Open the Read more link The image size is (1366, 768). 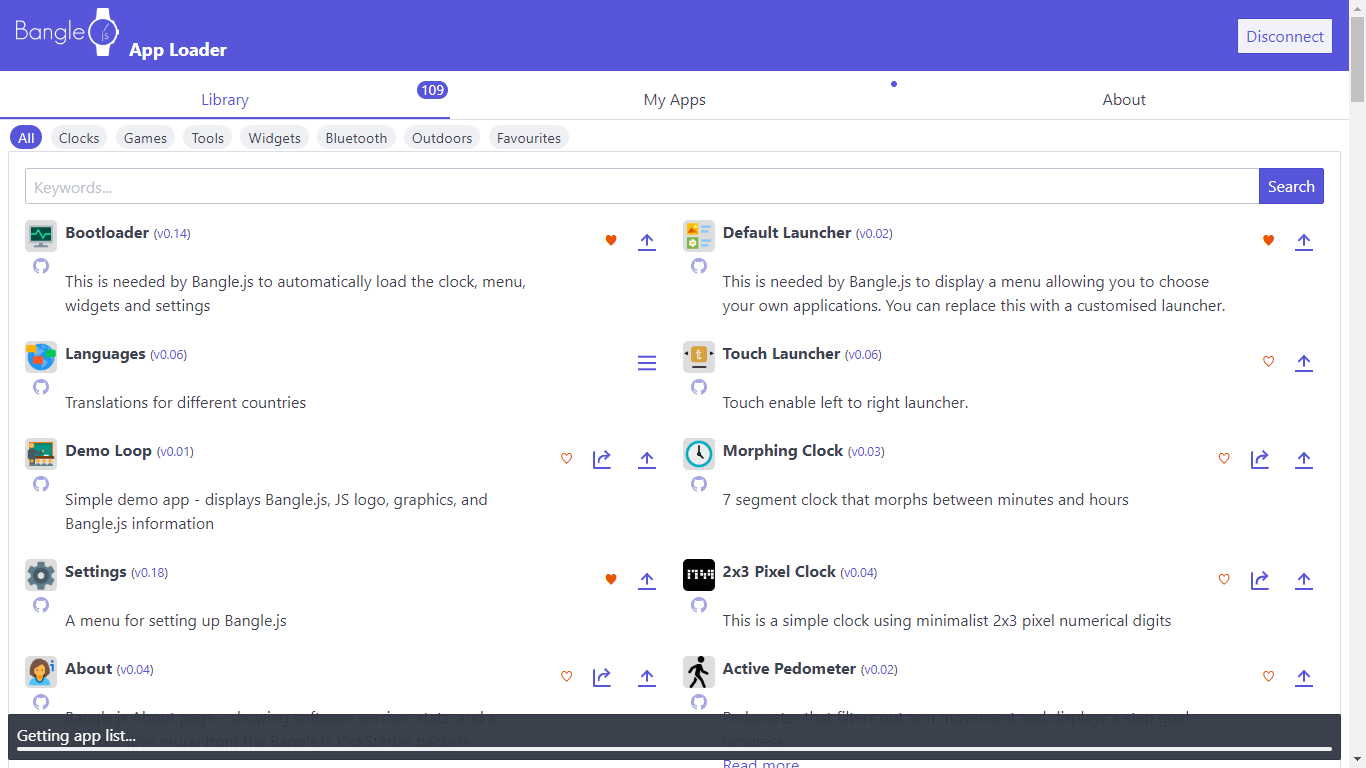(761, 764)
